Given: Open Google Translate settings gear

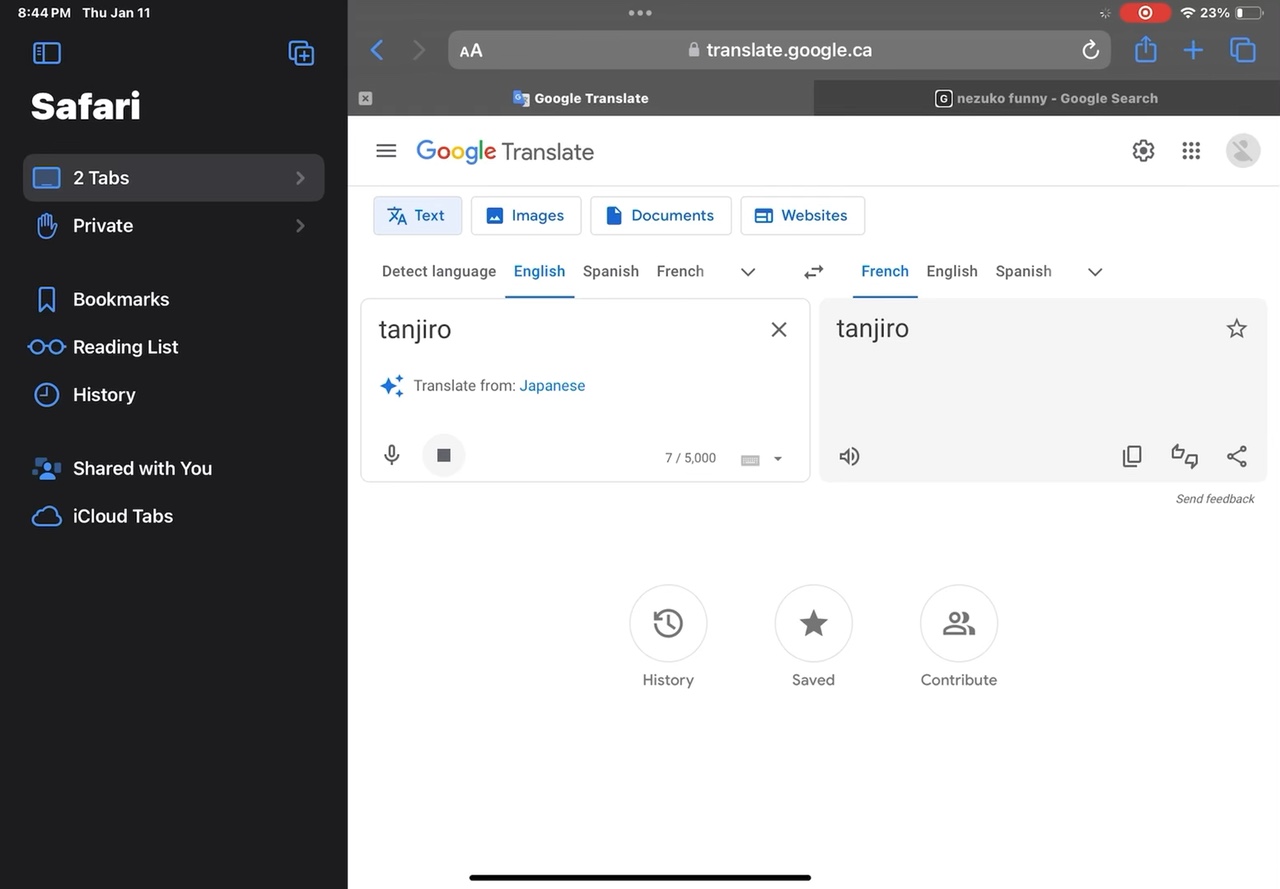Looking at the screenshot, I should point(1143,151).
